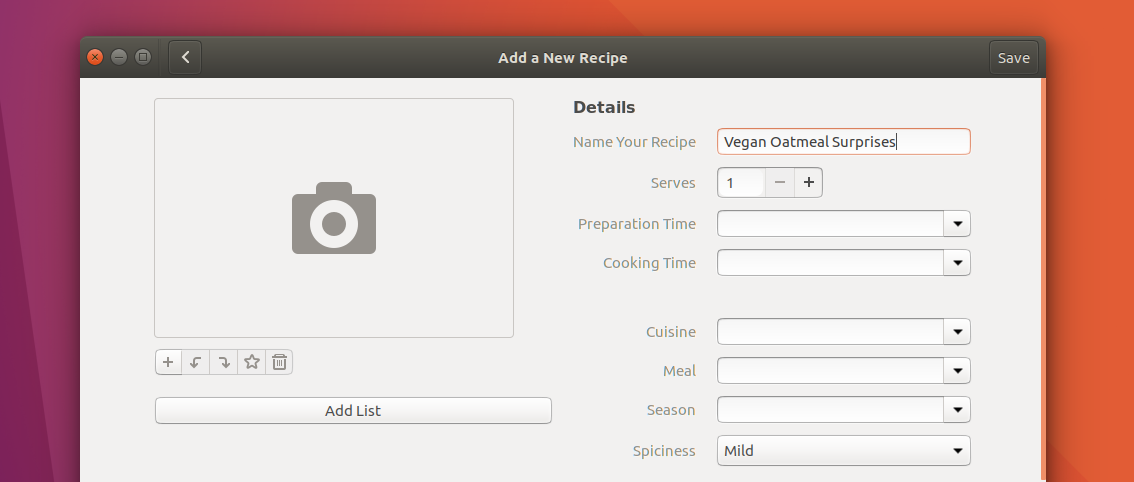Go back using the header arrow button

(x=185, y=58)
